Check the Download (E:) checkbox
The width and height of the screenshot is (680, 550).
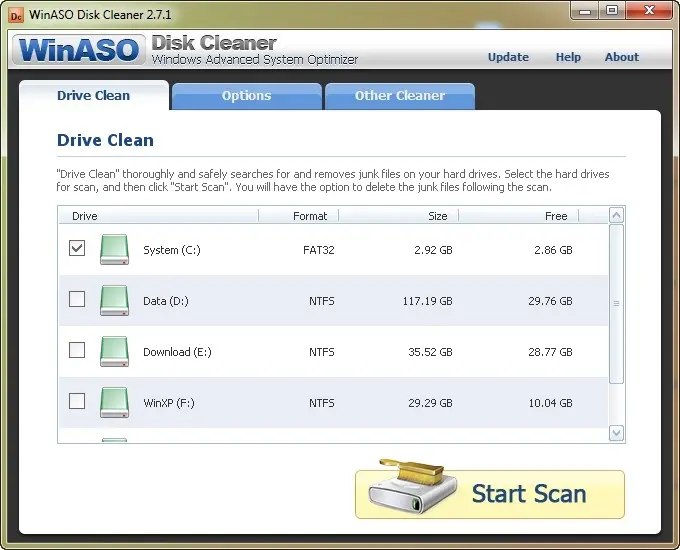[77, 350]
